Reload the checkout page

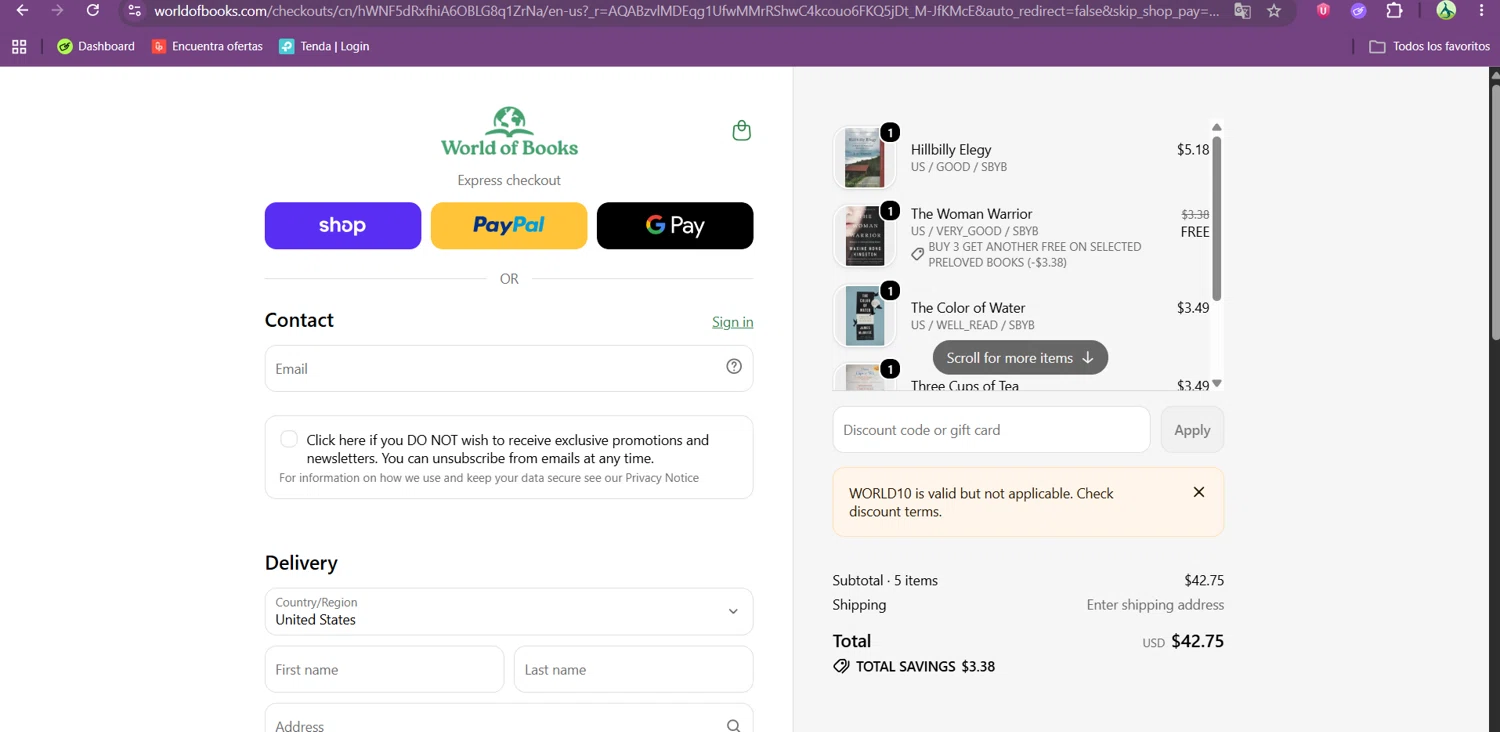(93, 11)
